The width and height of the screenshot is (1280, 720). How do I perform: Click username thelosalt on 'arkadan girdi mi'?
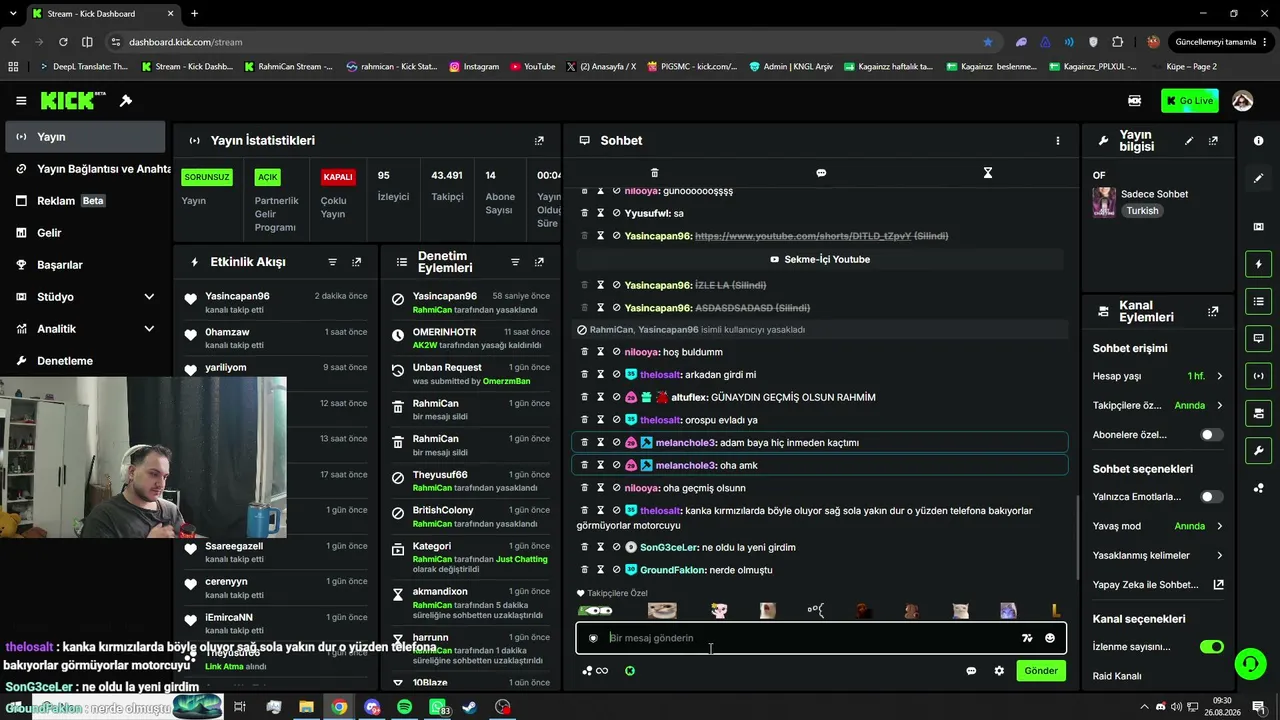[x=660, y=375]
